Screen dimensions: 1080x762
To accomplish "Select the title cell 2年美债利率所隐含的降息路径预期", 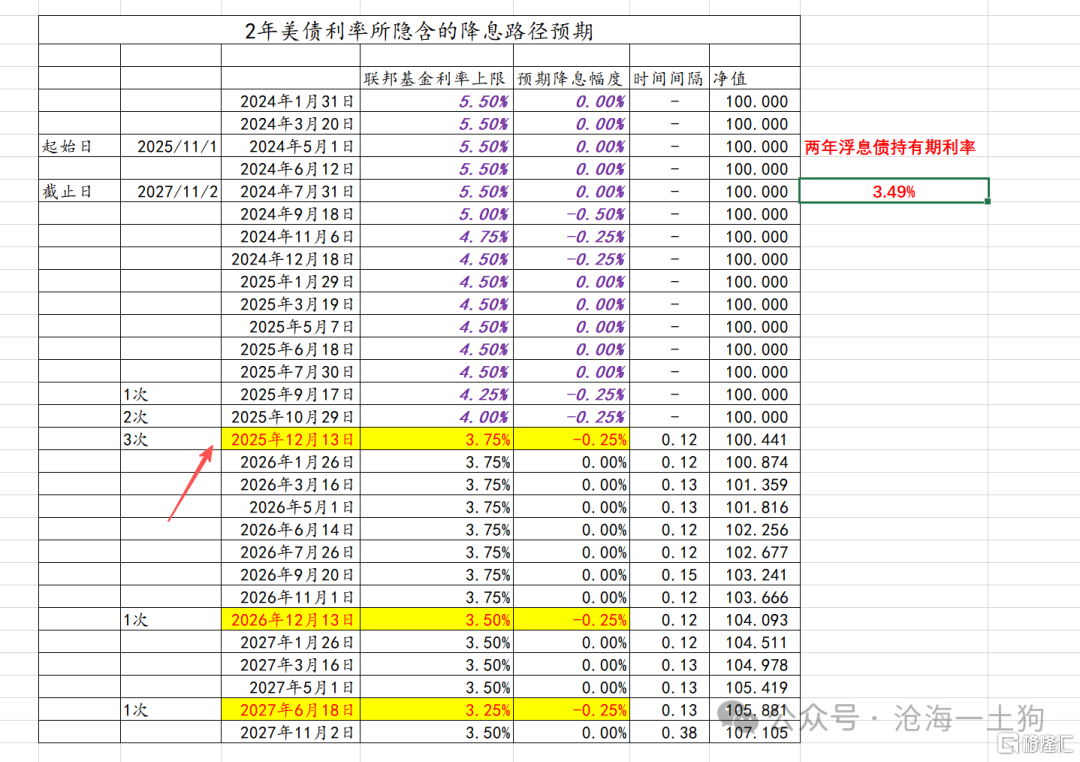I will pyautogui.click(x=419, y=31).
